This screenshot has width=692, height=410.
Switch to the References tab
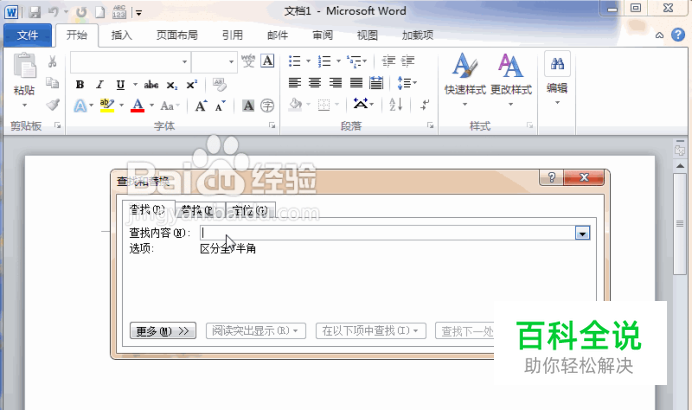233,35
